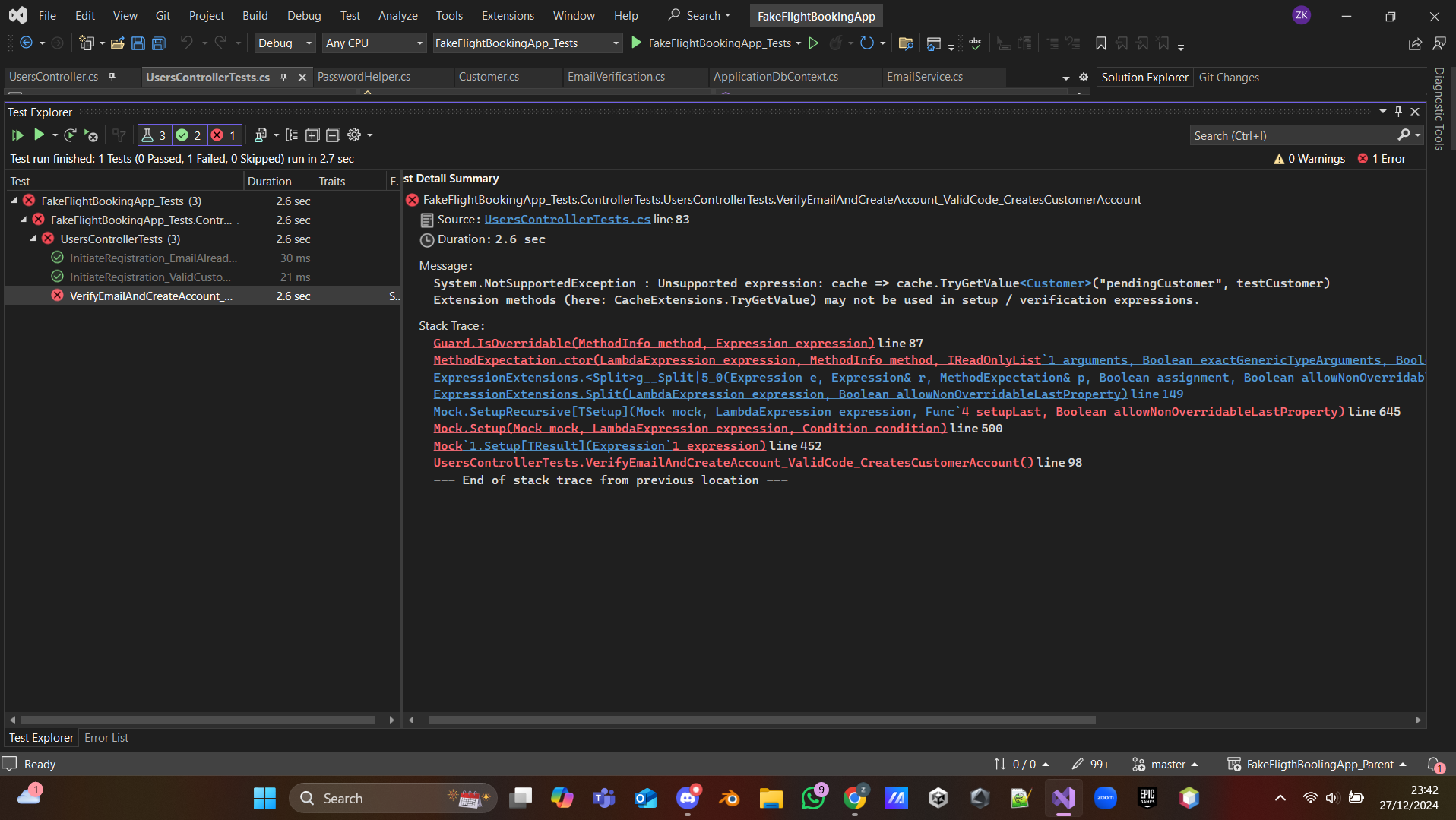
Task: Open UsersControllerTests.cs source link
Action: tap(568, 220)
